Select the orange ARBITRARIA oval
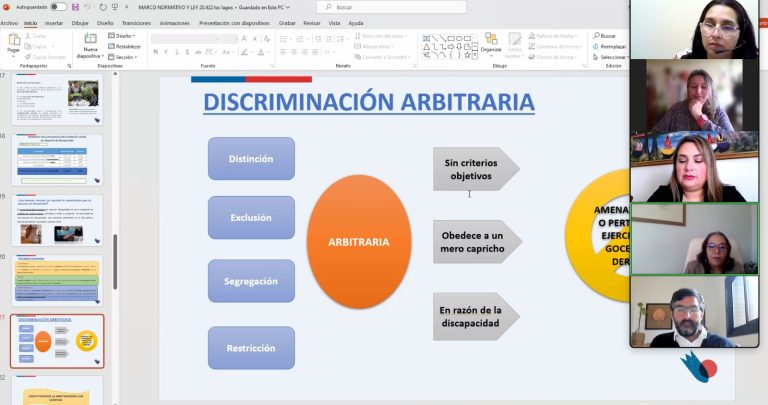 (359, 241)
